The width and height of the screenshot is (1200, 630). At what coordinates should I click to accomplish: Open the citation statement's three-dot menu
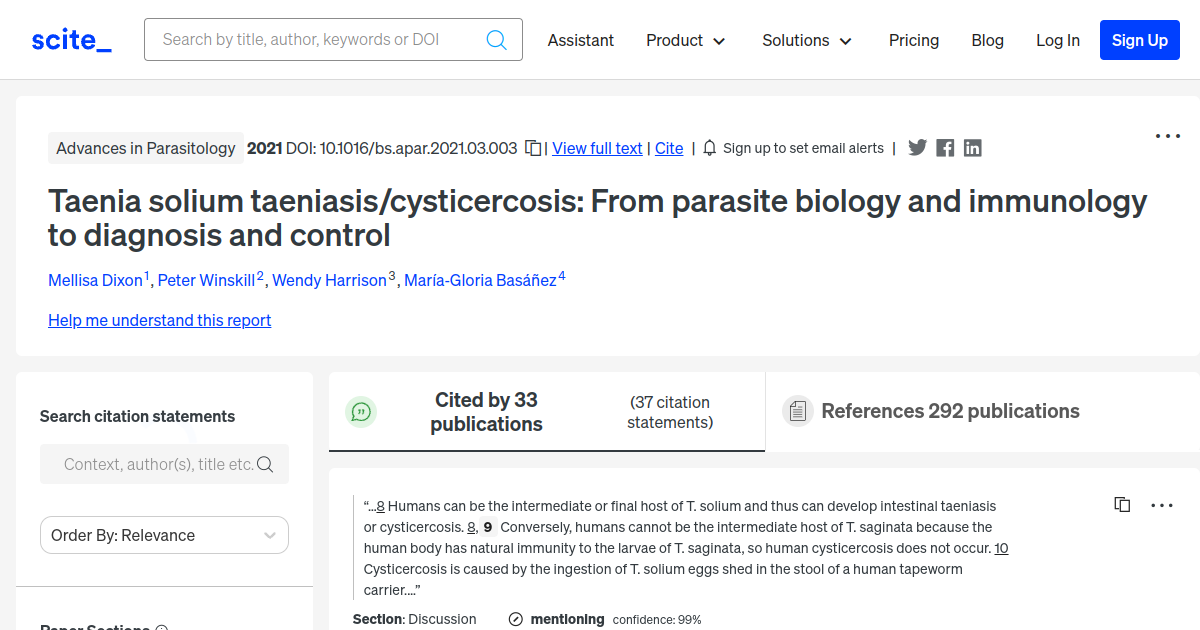pos(1162,504)
